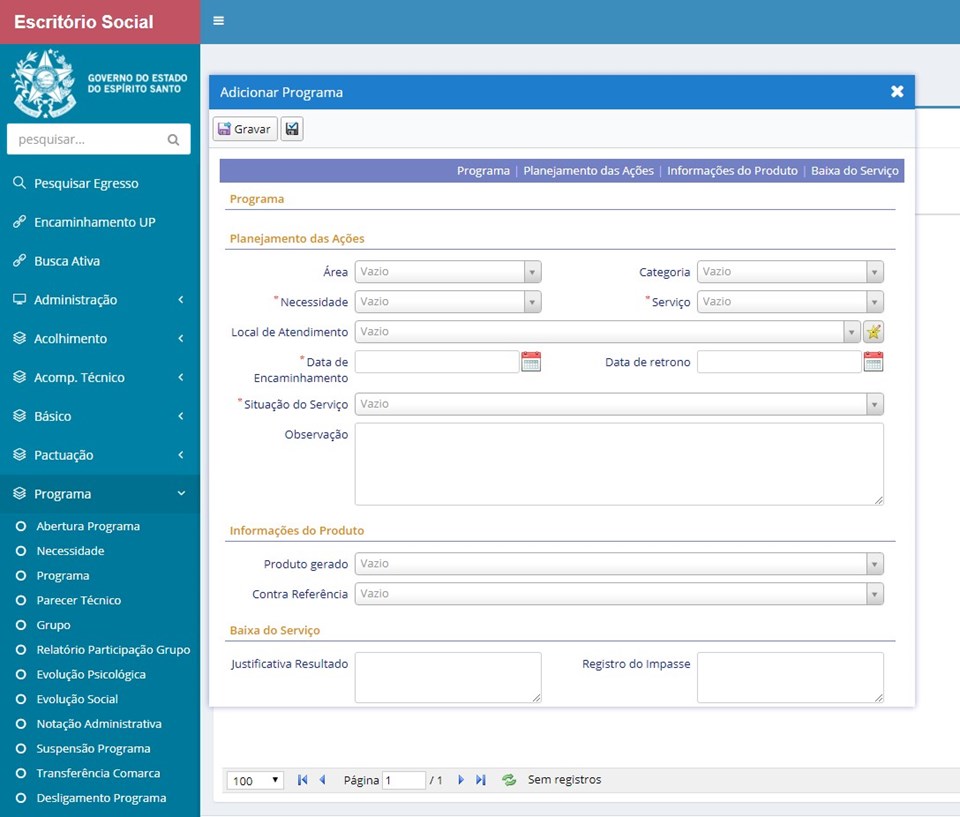This screenshot has height=817, width=960.
Task: Select the page size 100 dropdown
Action: (255, 781)
